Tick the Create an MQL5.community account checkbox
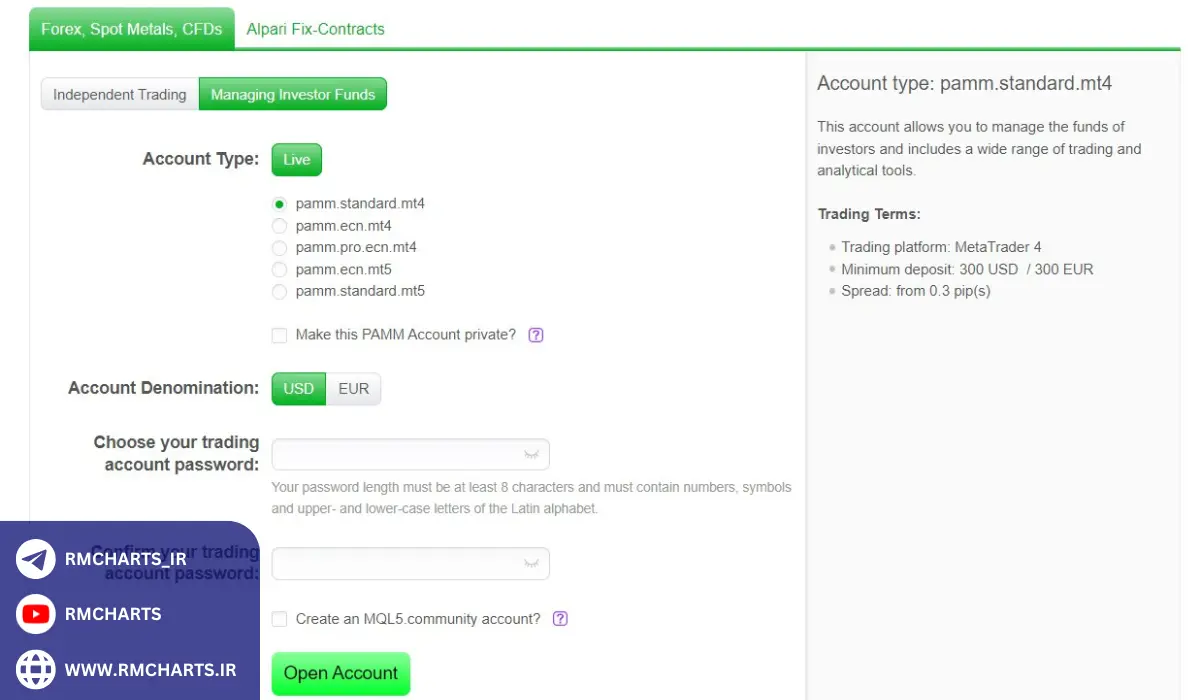Image resolution: width=1200 pixels, height=700 pixels. 280,619
